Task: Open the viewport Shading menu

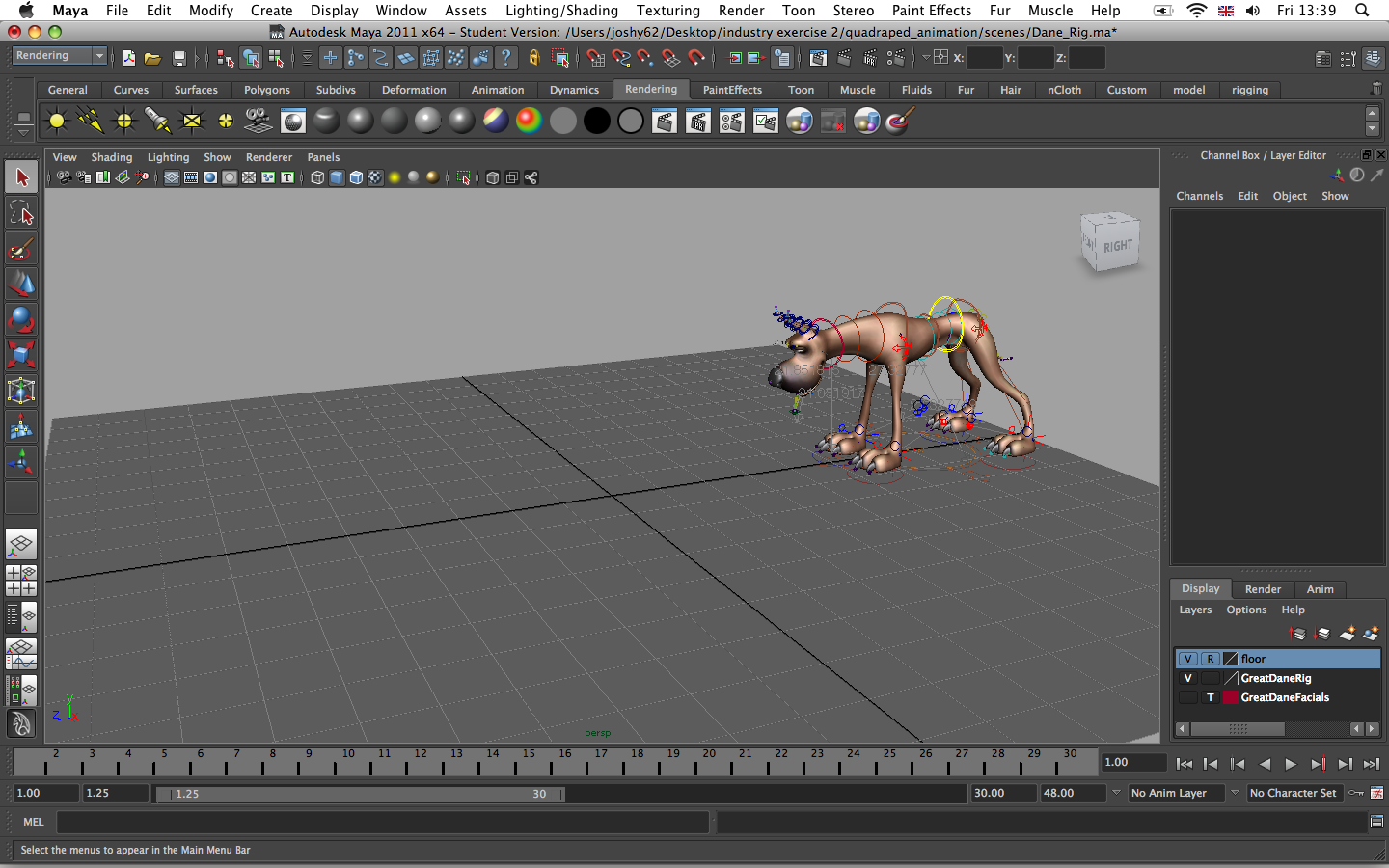Action: (112, 157)
